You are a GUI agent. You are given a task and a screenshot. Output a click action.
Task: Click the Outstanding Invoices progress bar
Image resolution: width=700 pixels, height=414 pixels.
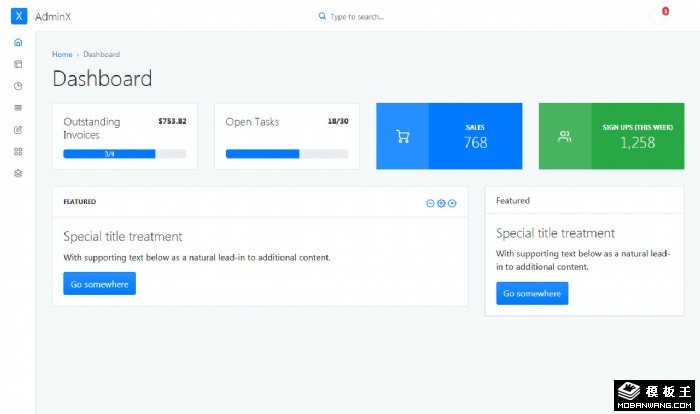pyautogui.click(x=124, y=154)
